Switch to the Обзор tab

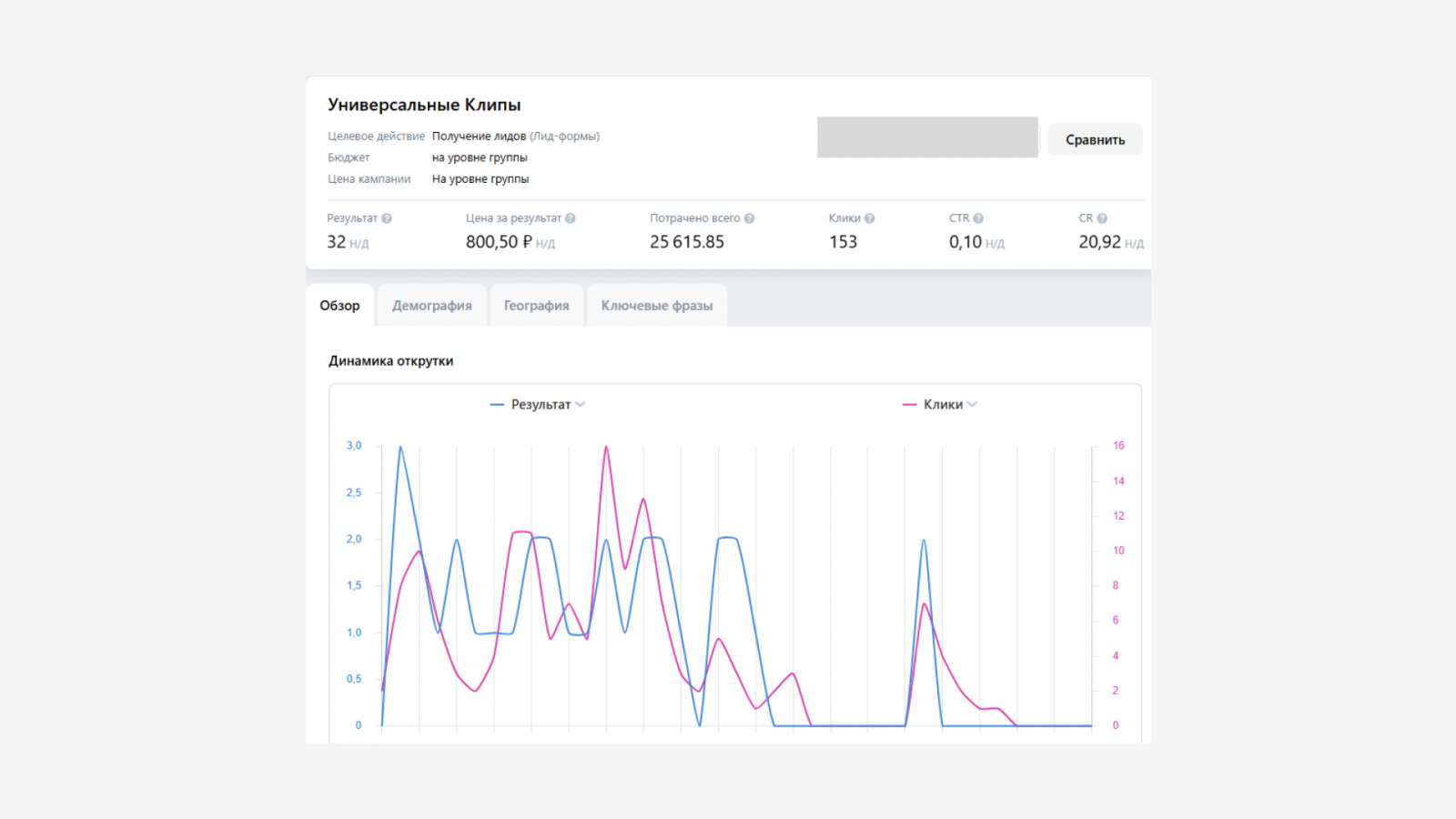click(x=339, y=306)
